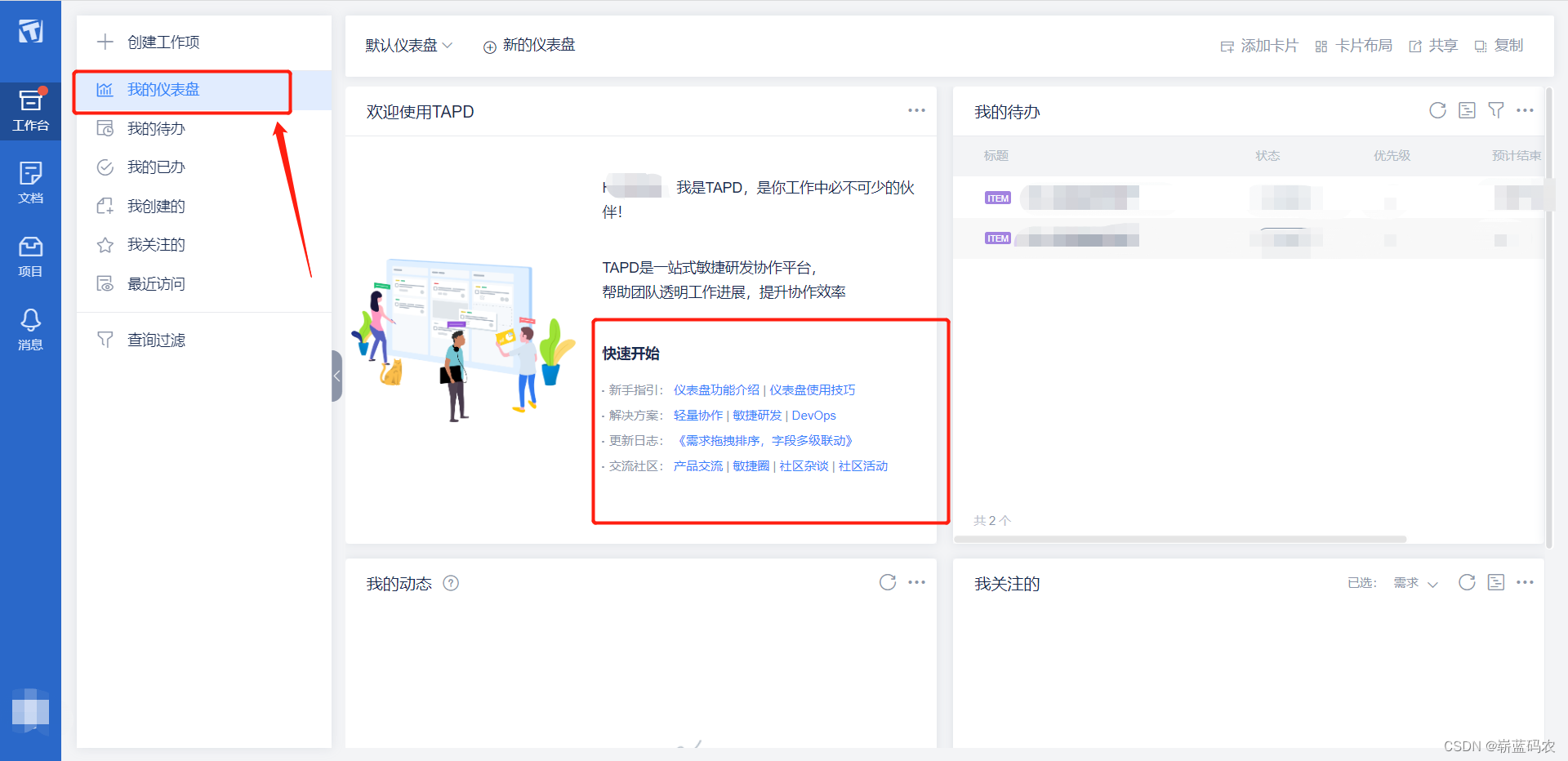Image resolution: width=1568 pixels, height=761 pixels.
Task: Collapse the left panel with the arrow tab
Action: pyautogui.click(x=336, y=376)
